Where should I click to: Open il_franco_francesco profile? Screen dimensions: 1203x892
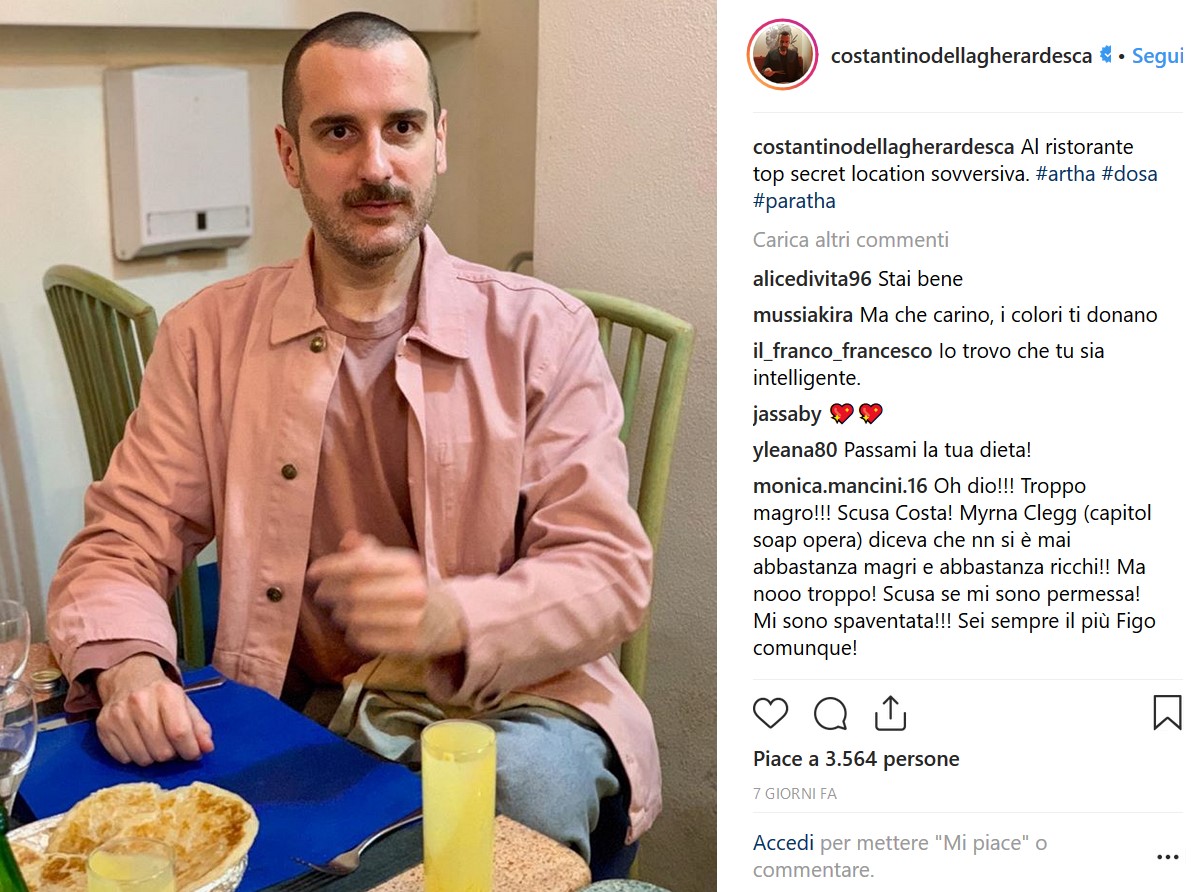[x=842, y=351]
